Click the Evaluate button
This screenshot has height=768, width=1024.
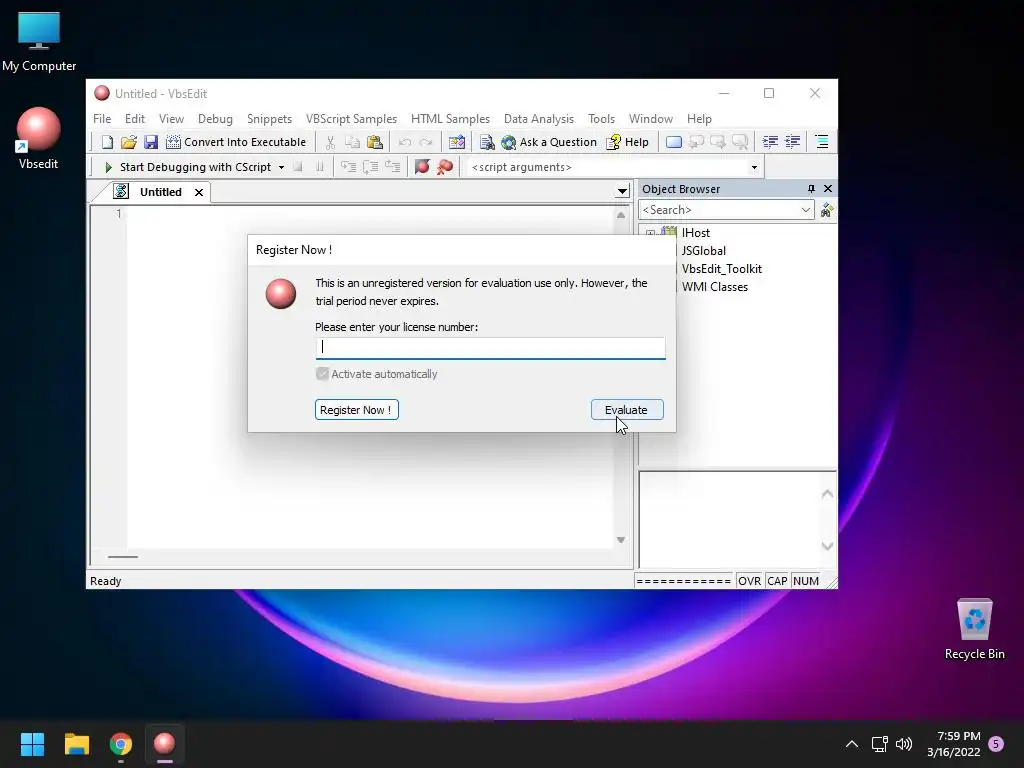click(627, 409)
